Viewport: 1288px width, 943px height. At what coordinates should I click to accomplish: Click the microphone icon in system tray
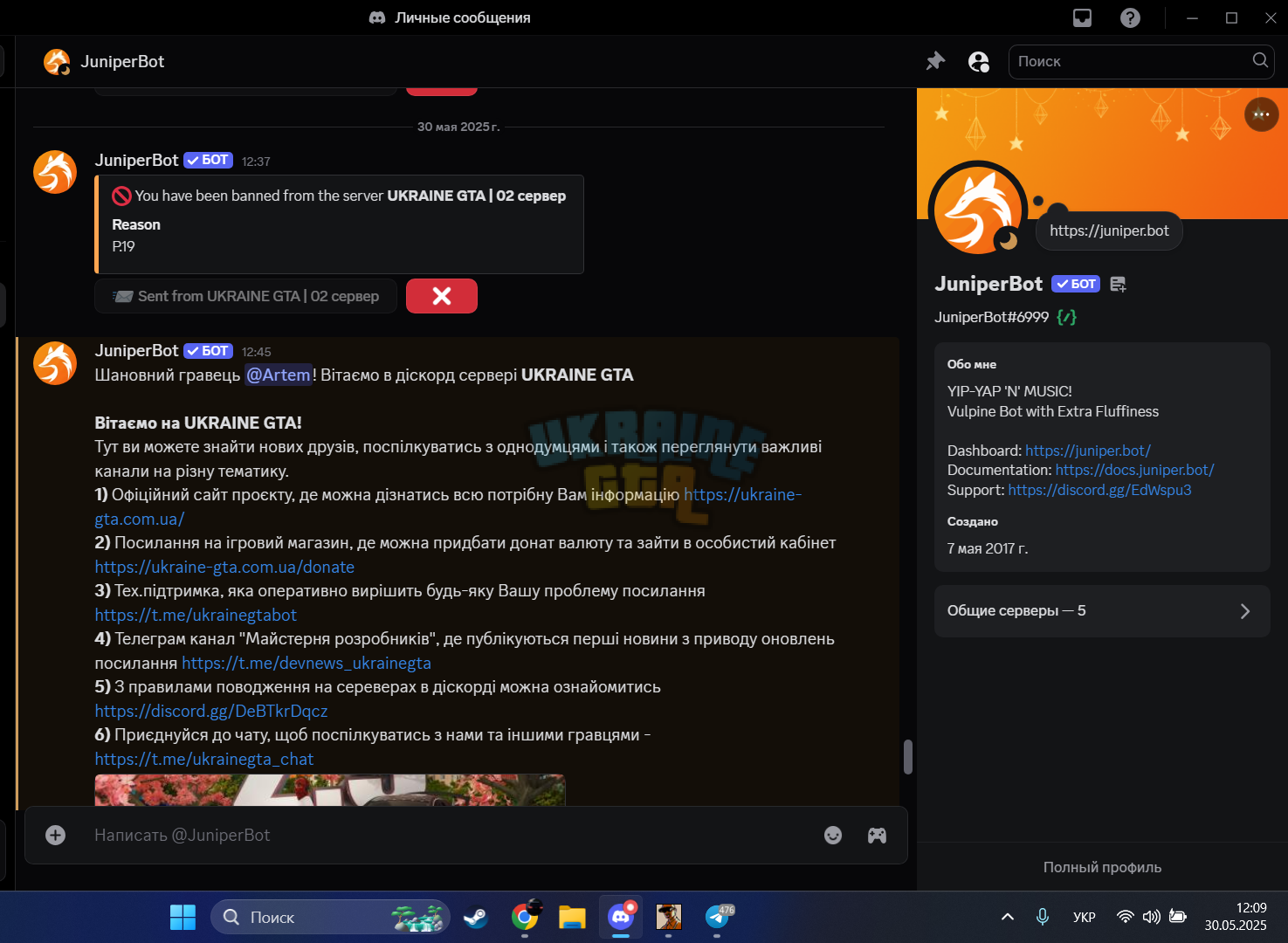(x=1042, y=917)
